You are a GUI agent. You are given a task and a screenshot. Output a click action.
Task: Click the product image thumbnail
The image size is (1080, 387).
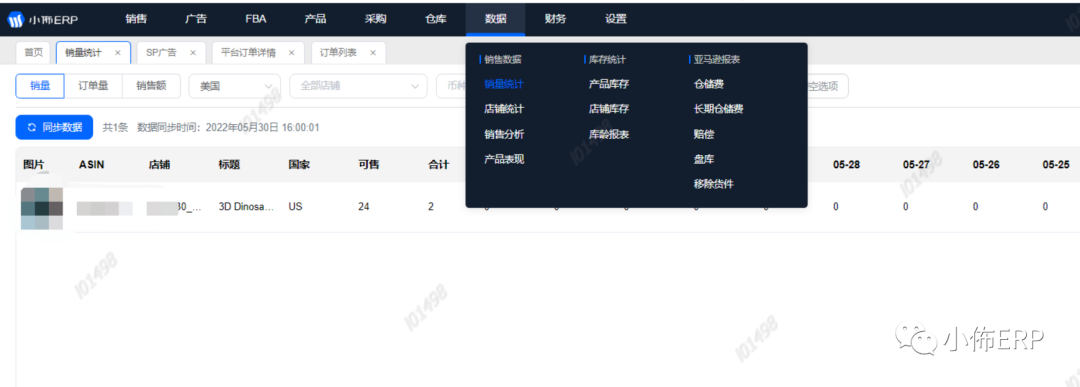pos(42,208)
